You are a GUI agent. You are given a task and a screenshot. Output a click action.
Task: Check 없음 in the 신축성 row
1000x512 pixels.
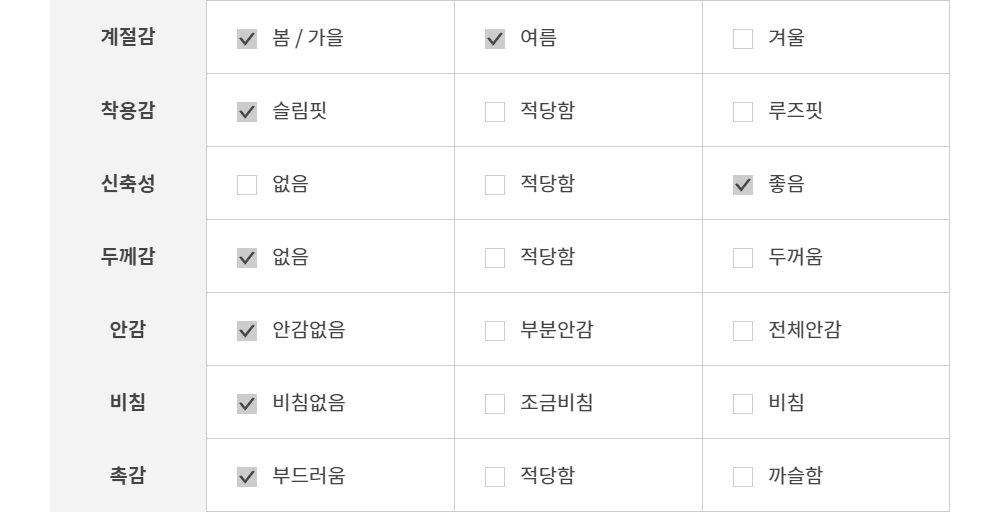(x=247, y=185)
